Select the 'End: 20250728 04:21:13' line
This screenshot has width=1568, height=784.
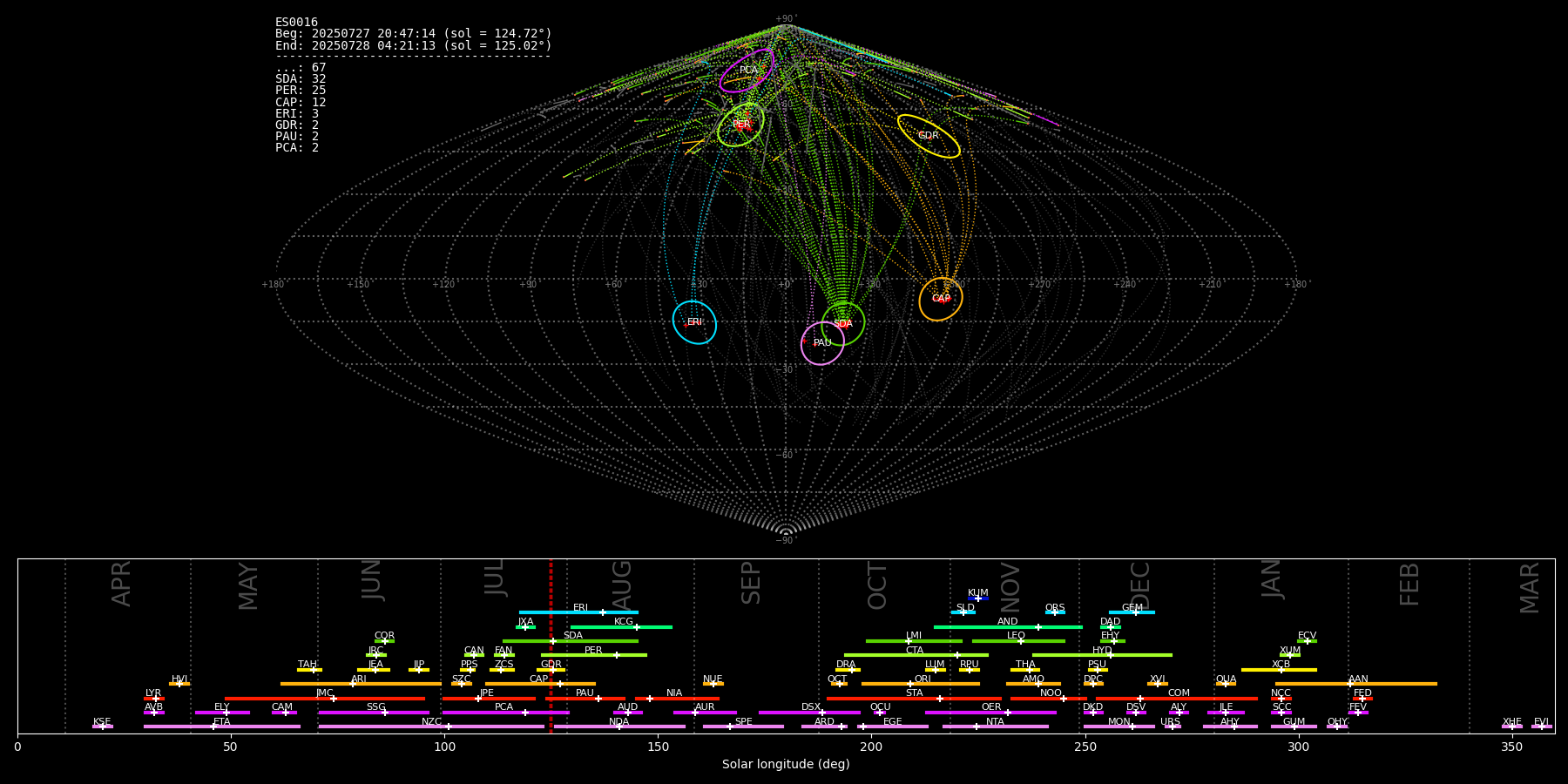(x=414, y=45)
